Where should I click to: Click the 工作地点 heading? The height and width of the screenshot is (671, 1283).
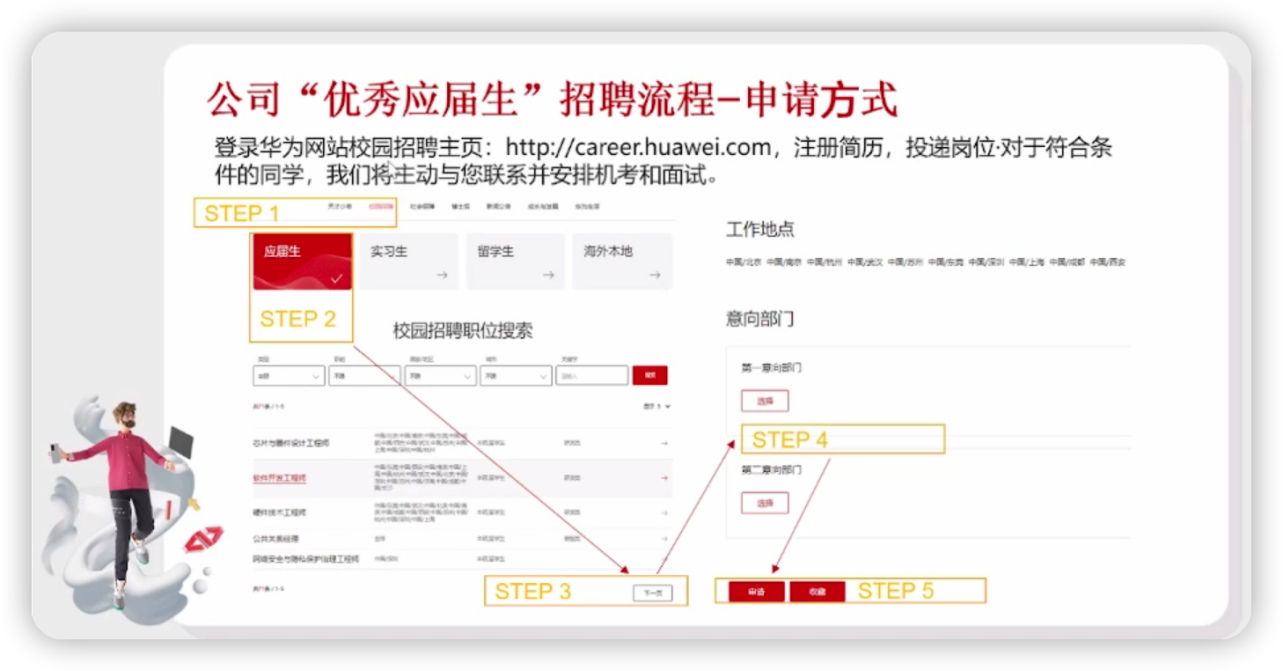pyautogui.click(x=760, y=229)
